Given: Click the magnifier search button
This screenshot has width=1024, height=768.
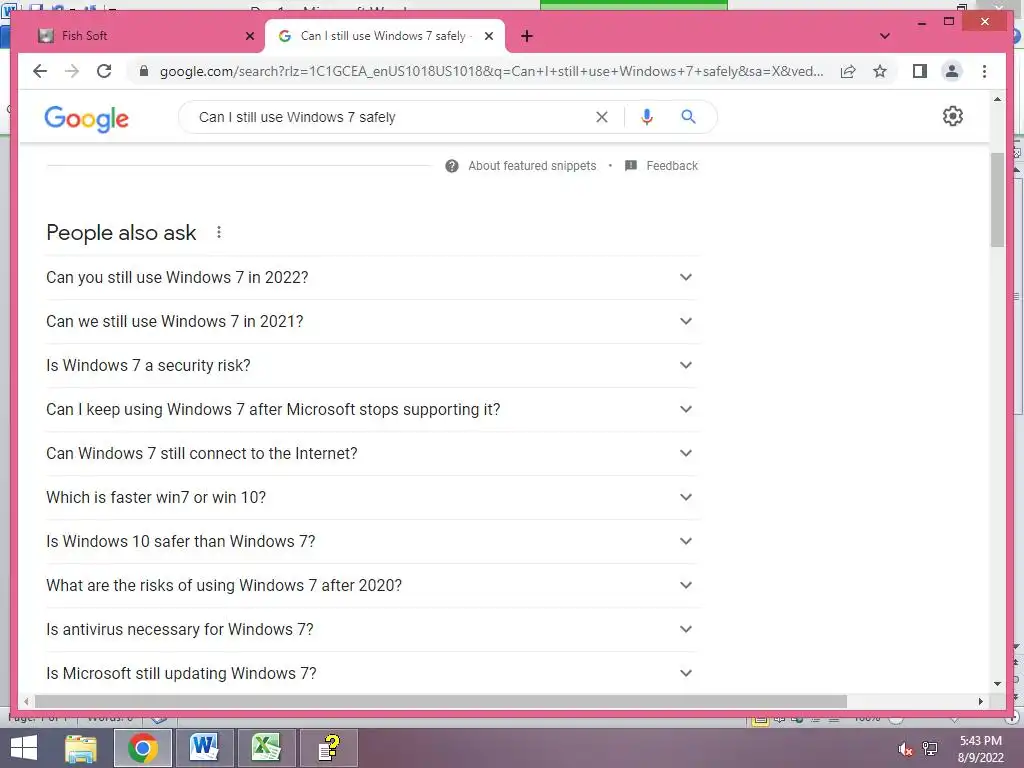Looking at the screenshot, I should pyautogui.click(x=688, y=117).
